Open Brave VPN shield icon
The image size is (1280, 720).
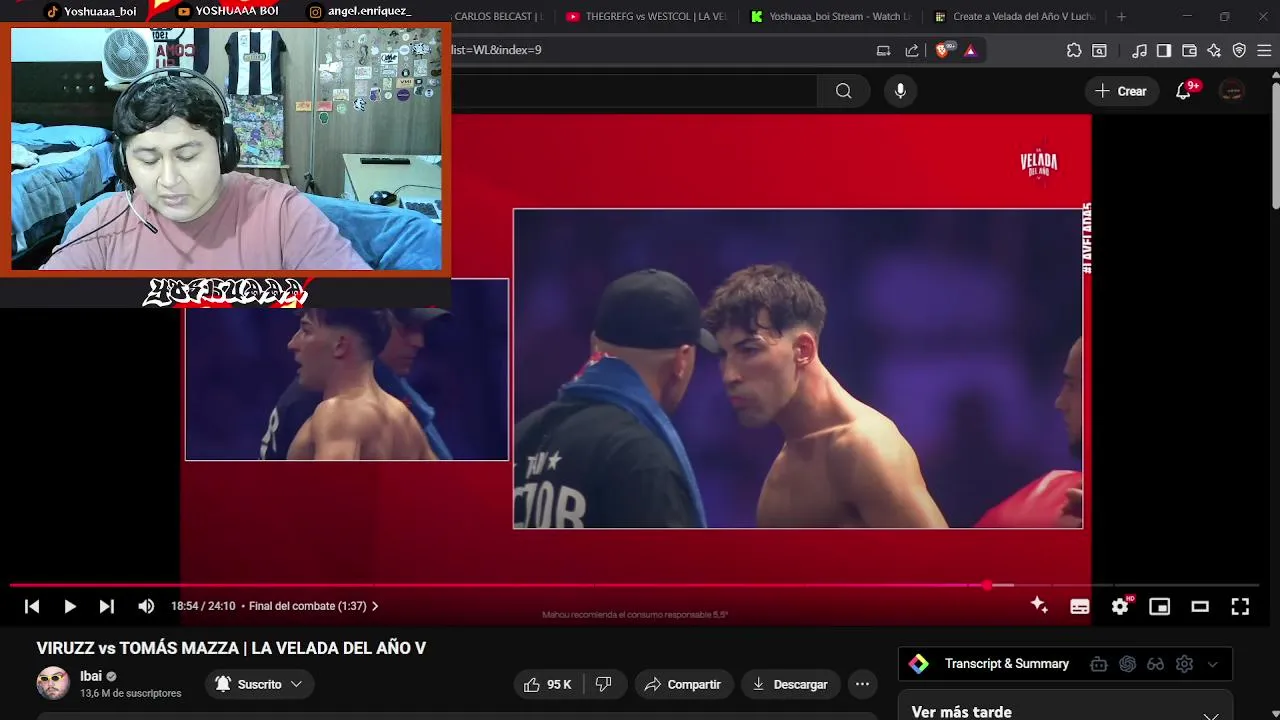tap(1239, 50)
